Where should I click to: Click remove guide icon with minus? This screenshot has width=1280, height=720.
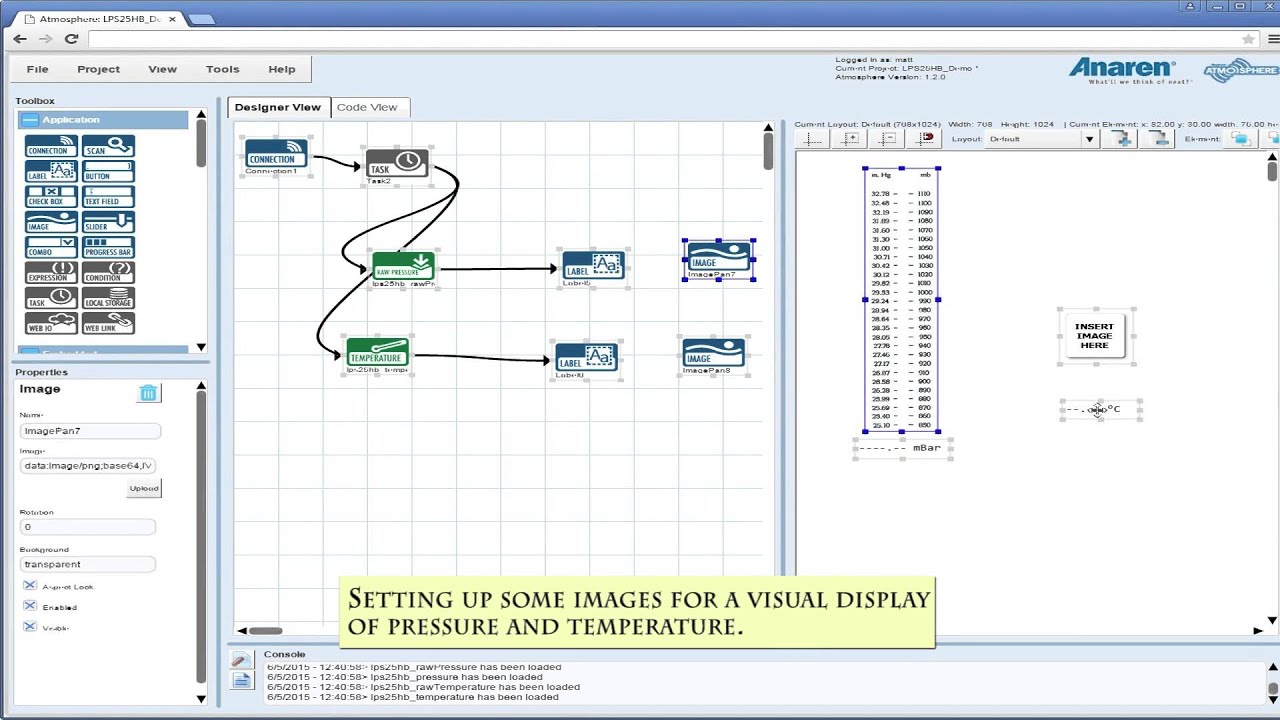[x=888, y=139]
